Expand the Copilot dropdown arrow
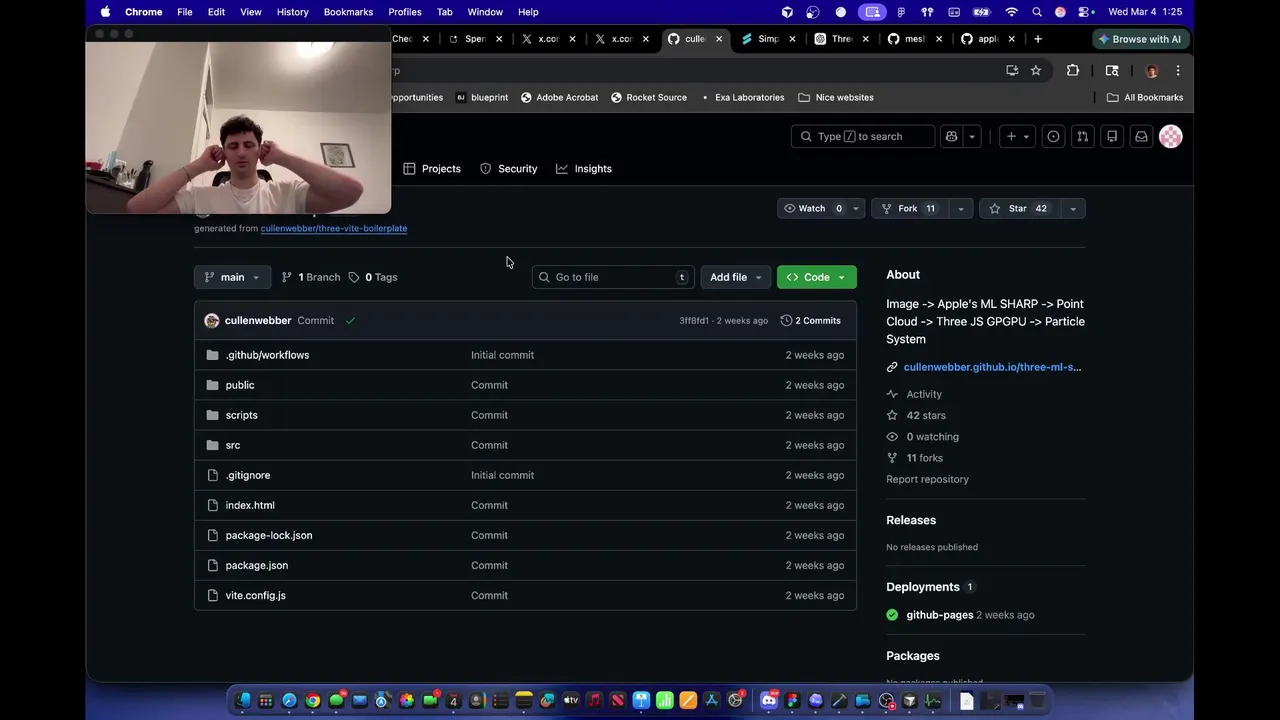Image resolution: width=1280 pixels, height=720 pixels. (x=971, y=136)
